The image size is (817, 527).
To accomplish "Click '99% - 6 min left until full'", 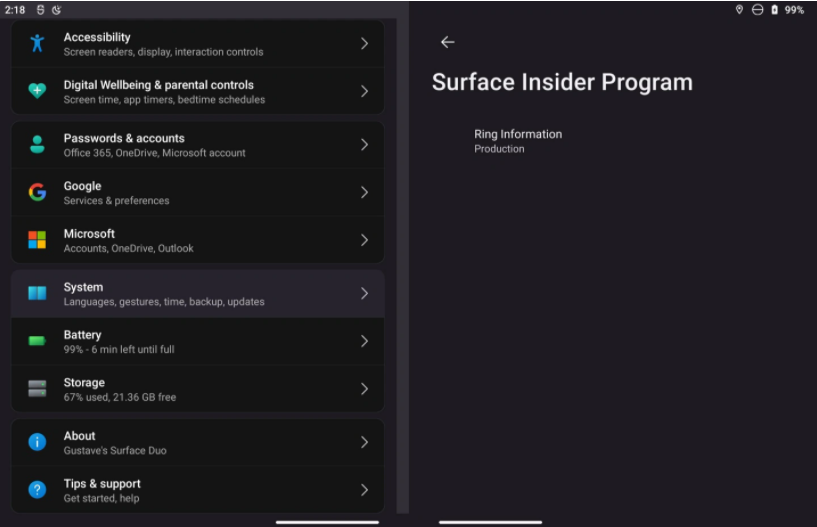I will (x=119, y=350).
